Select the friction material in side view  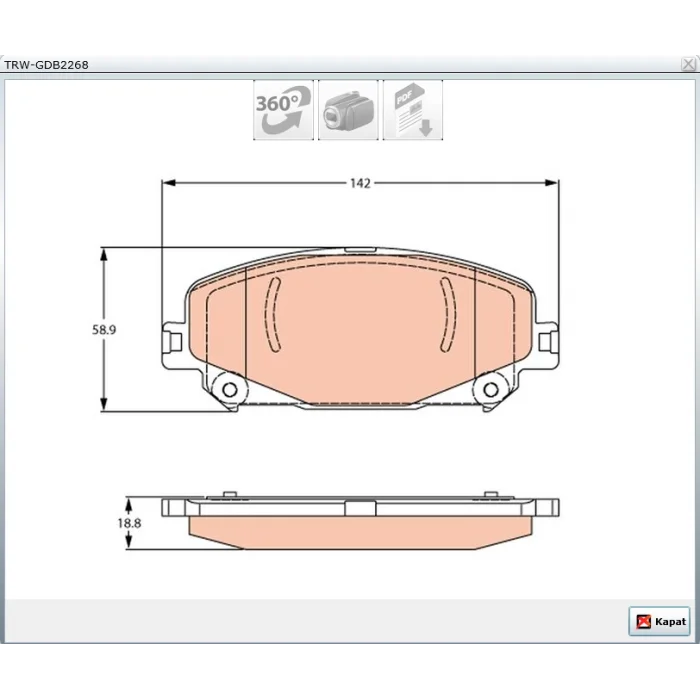360,533
